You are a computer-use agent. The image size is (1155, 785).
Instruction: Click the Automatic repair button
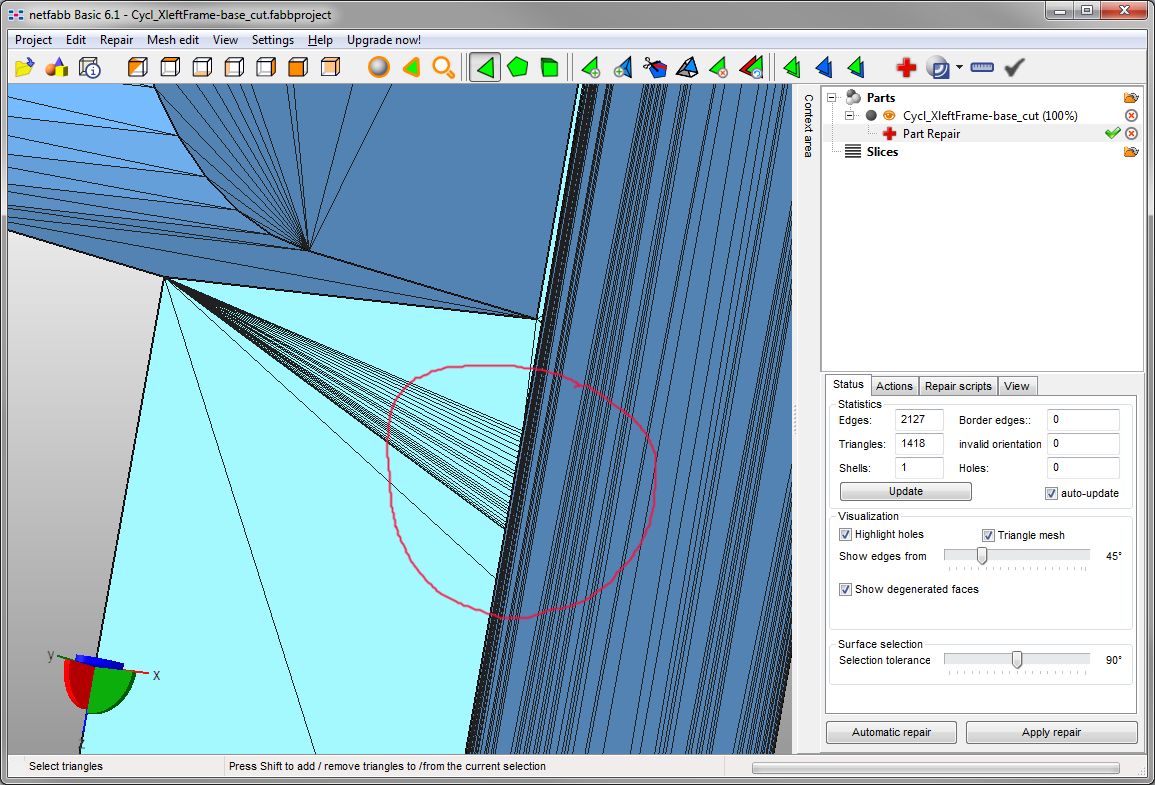coord(891,733)
